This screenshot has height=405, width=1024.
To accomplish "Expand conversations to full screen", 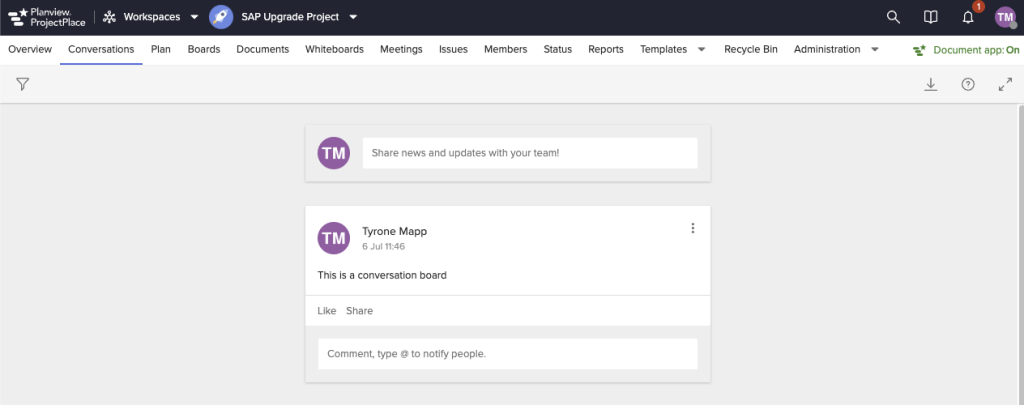I will pos(1005,85).
